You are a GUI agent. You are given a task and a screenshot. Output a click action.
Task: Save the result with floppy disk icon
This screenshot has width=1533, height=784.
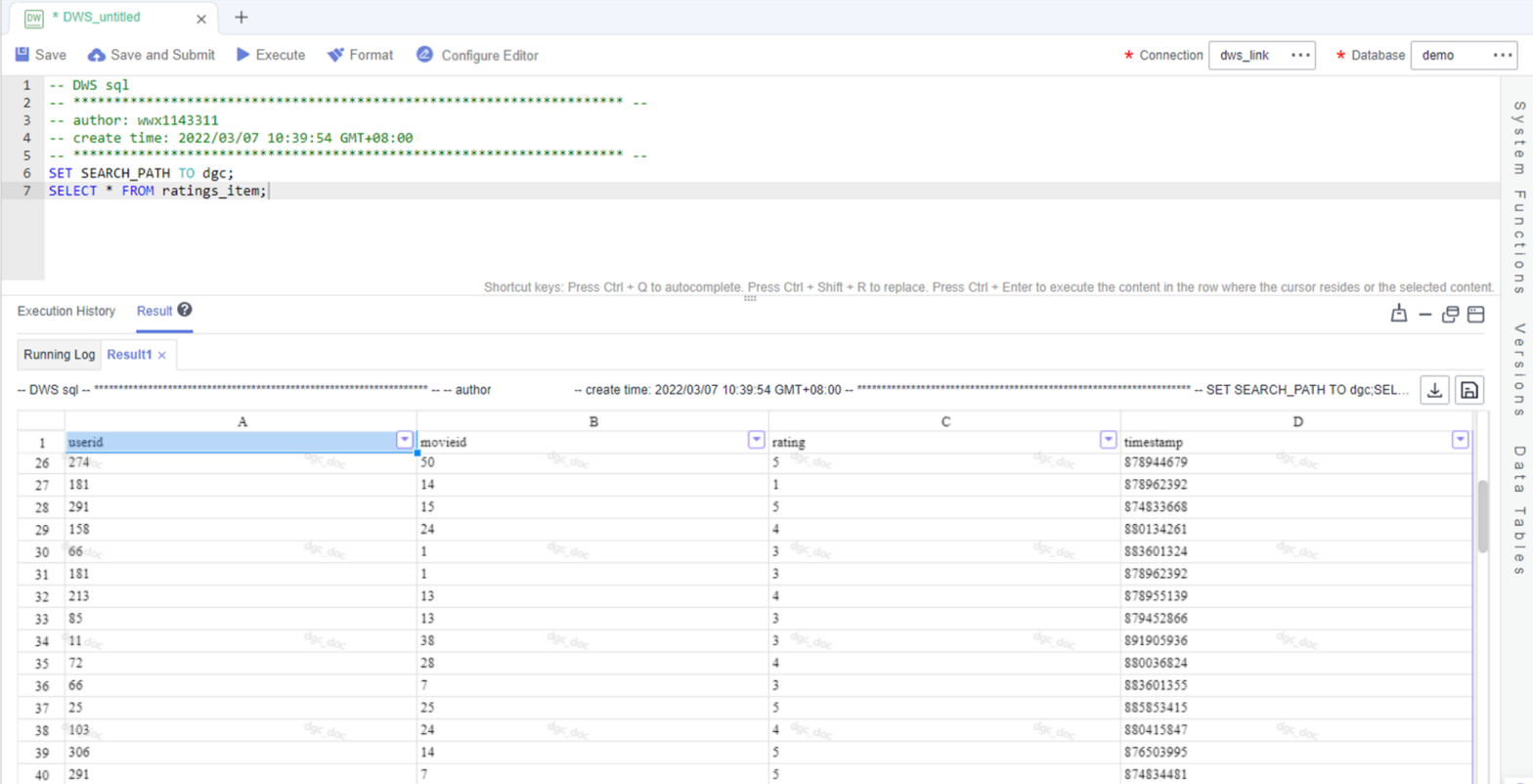click(x=1468, y=390)
